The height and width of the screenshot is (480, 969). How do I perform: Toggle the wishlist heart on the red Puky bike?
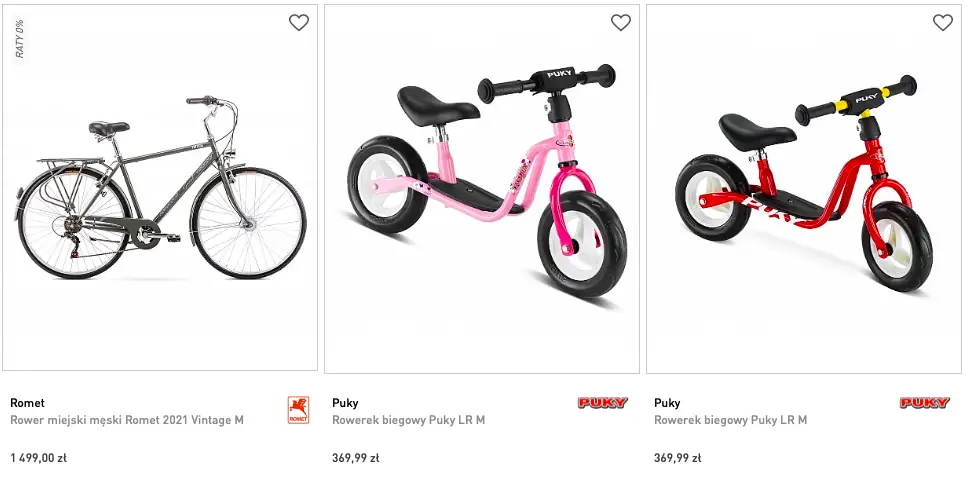coord(943,23)
